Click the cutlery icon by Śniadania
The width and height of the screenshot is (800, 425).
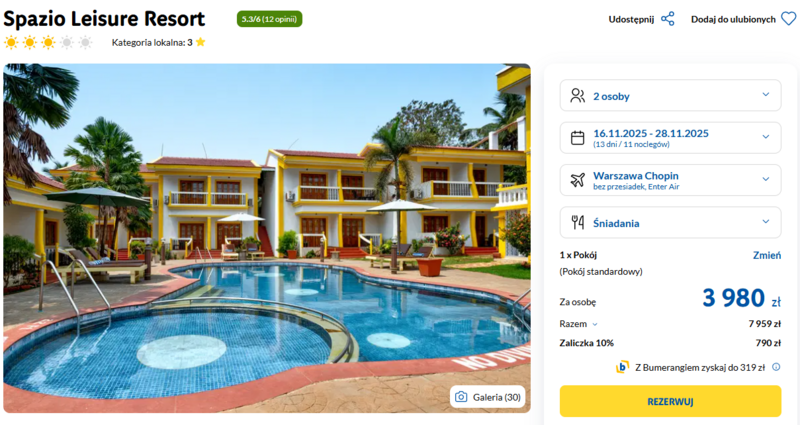[x=578, y=222]
